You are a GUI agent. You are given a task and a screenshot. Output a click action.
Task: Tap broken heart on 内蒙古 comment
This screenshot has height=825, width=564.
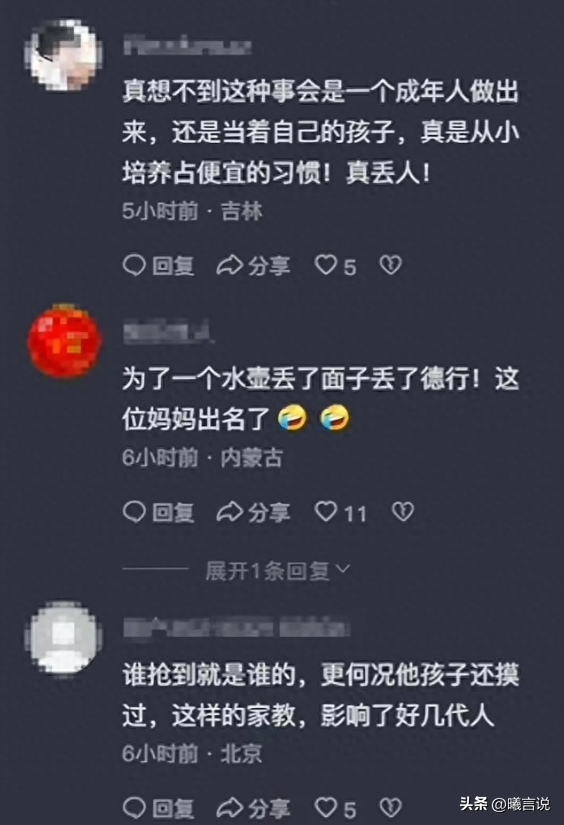tap(403, 512)
